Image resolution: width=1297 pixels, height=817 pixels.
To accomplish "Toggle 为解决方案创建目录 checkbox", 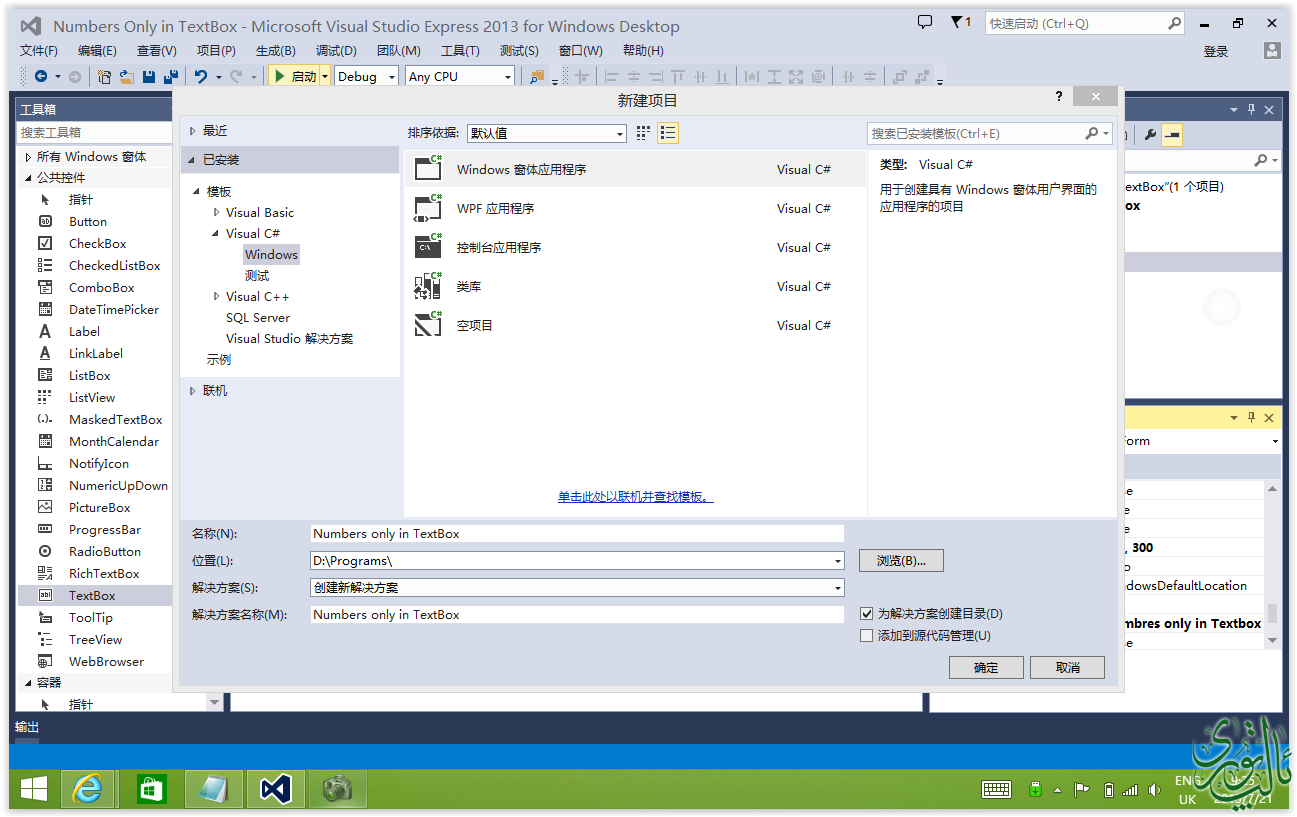I will tap(867, 613).
